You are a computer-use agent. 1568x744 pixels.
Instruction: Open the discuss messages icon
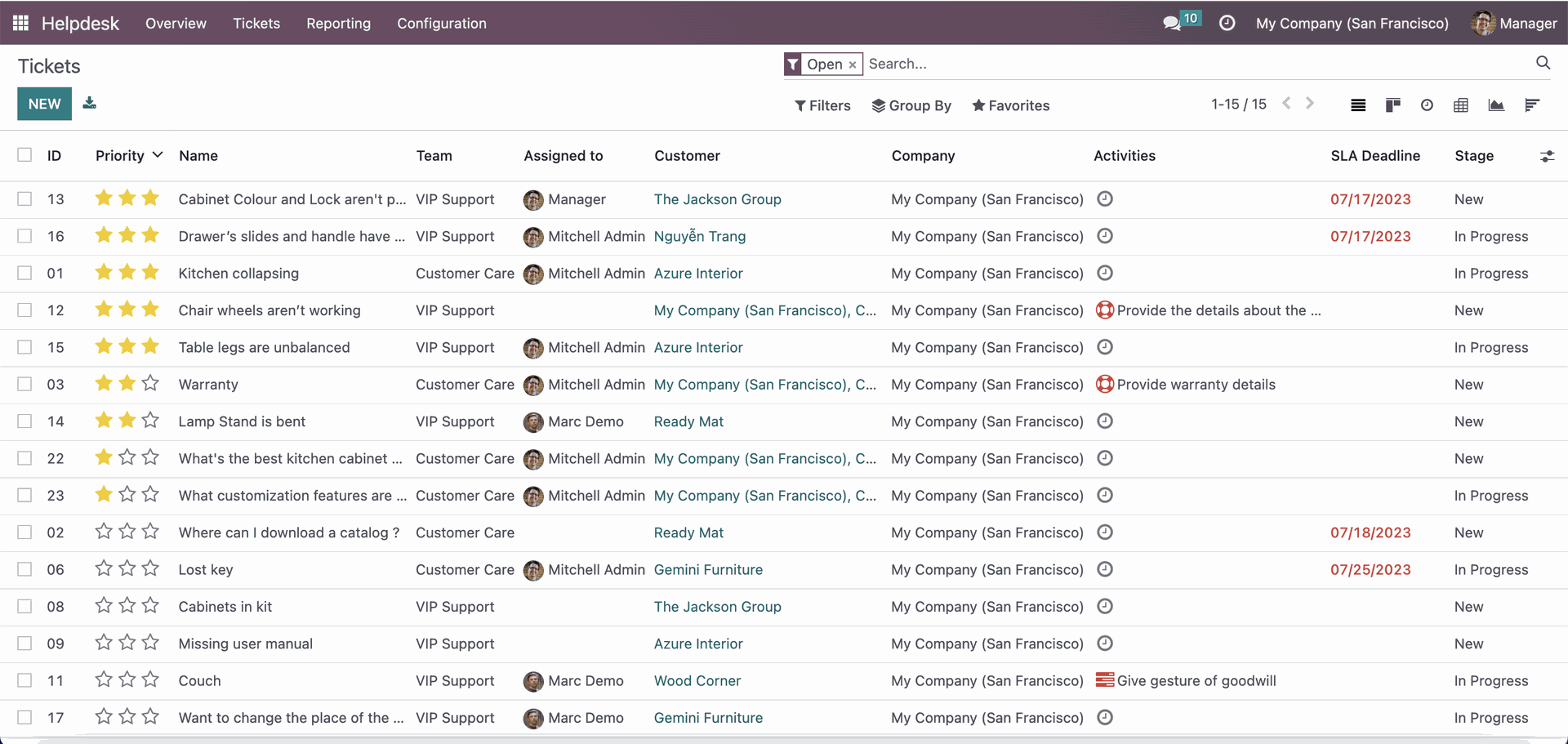tap(1172, 23)
